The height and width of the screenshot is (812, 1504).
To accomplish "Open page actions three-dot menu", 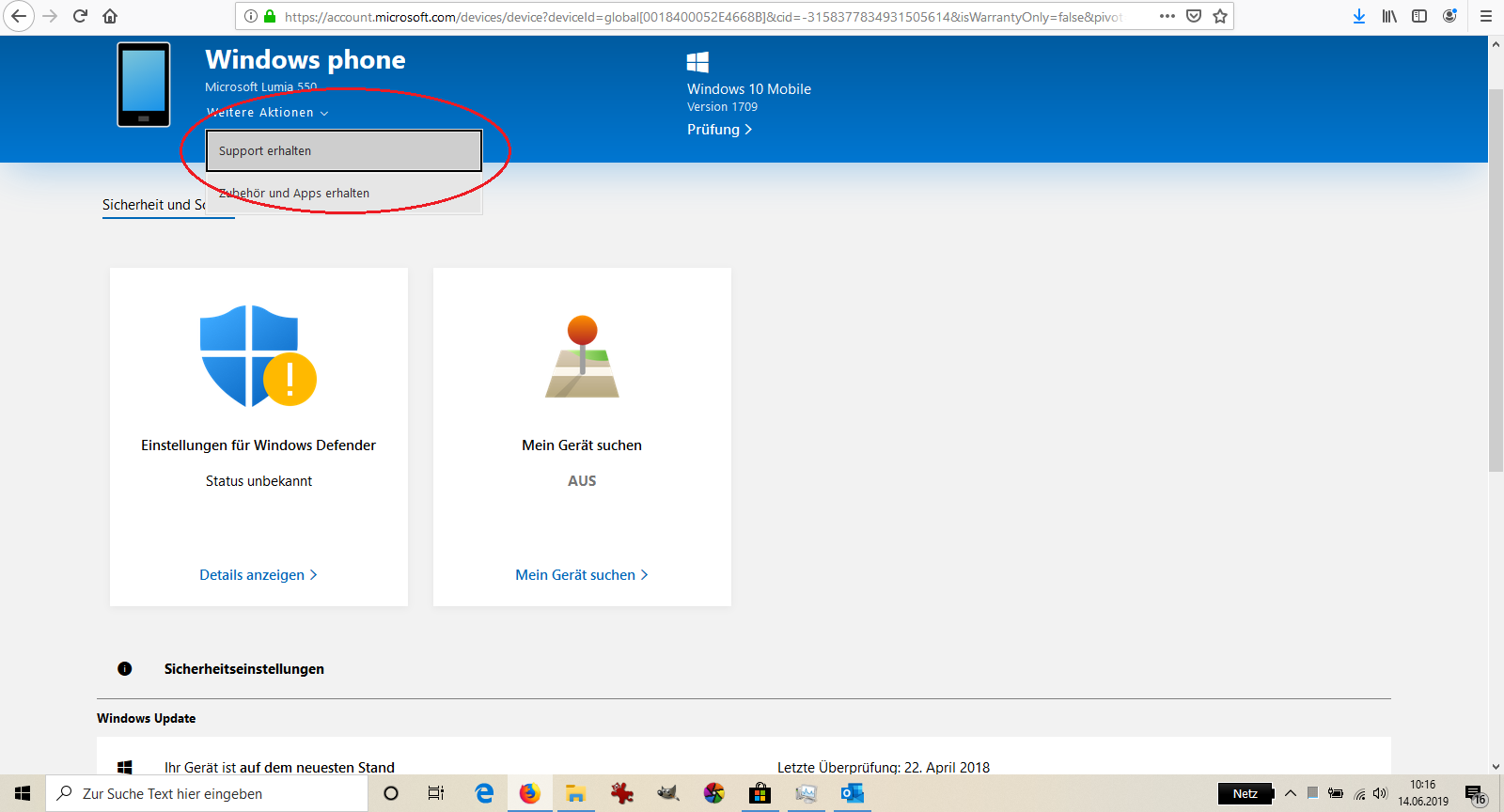I will tap(1167, 16).
